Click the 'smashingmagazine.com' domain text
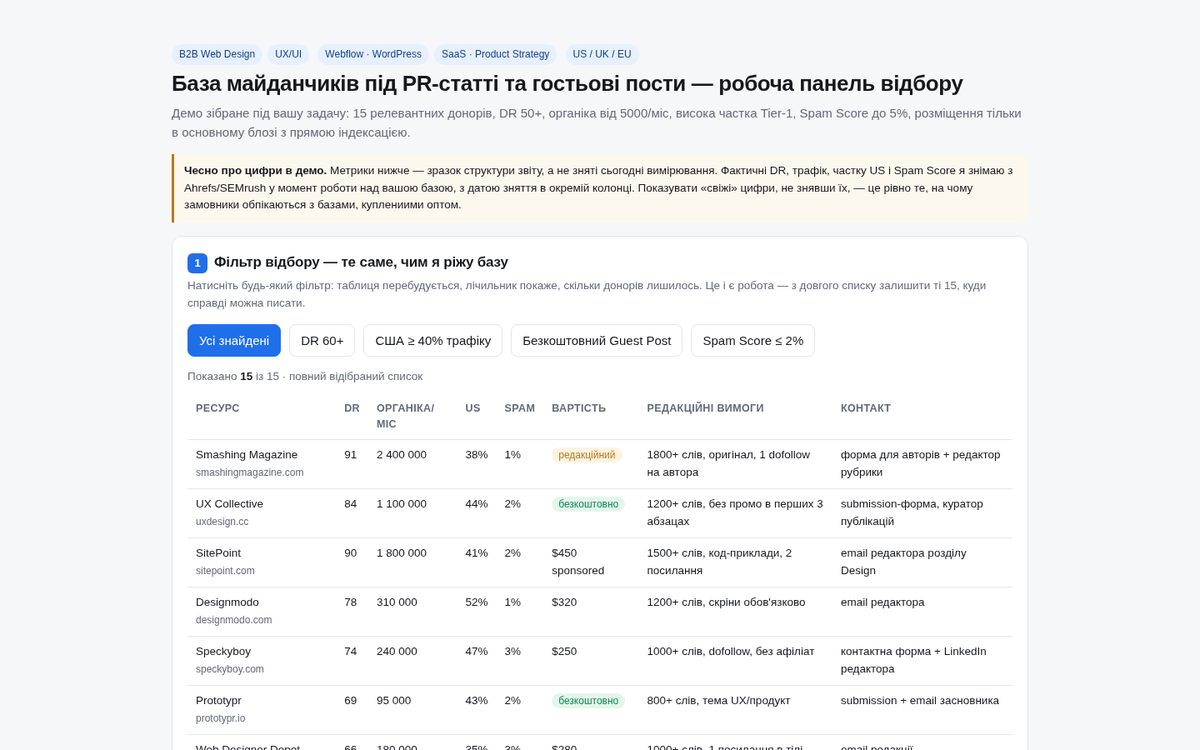The width and height of the screenshot is (1200, 750). [249, 472]
